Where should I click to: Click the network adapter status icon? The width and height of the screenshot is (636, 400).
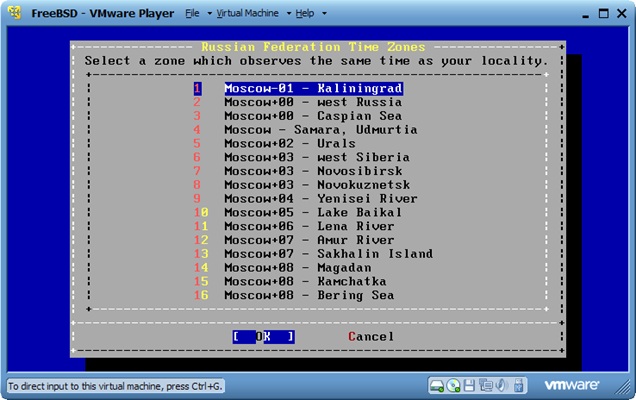(485, 385)
